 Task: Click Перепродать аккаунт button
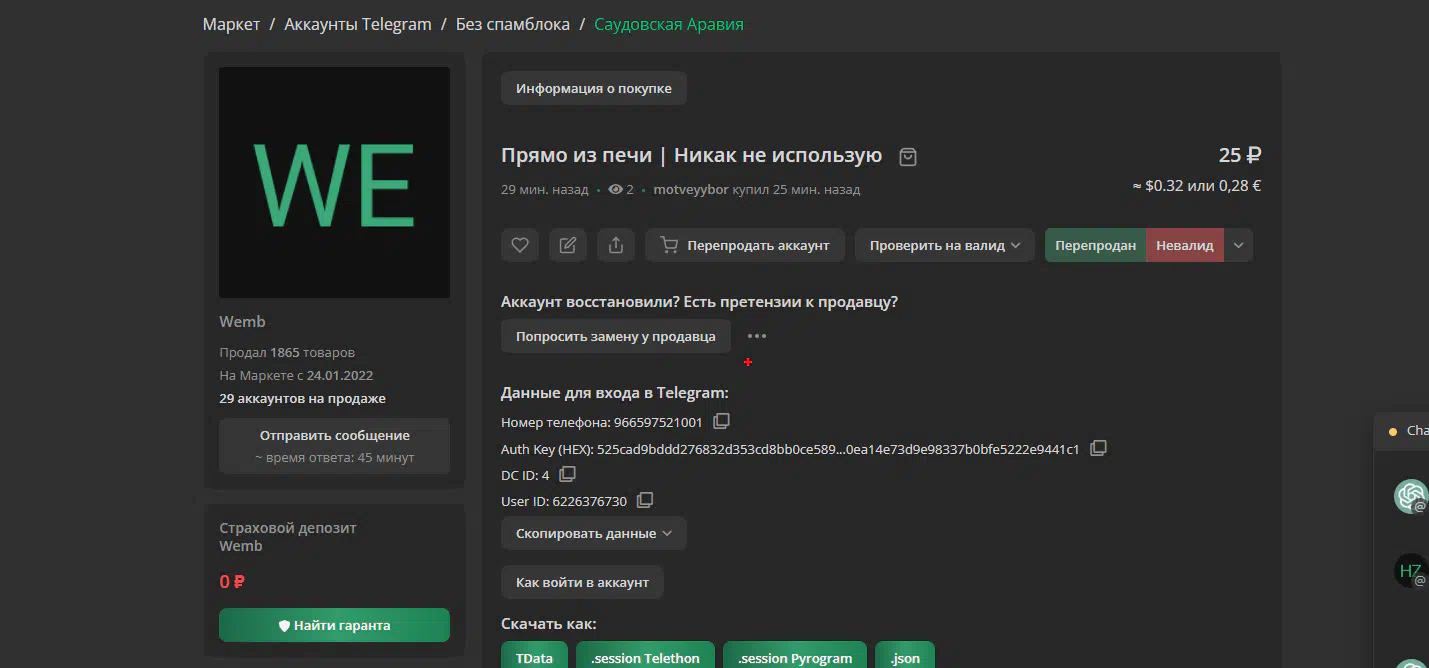click(745, 245)
